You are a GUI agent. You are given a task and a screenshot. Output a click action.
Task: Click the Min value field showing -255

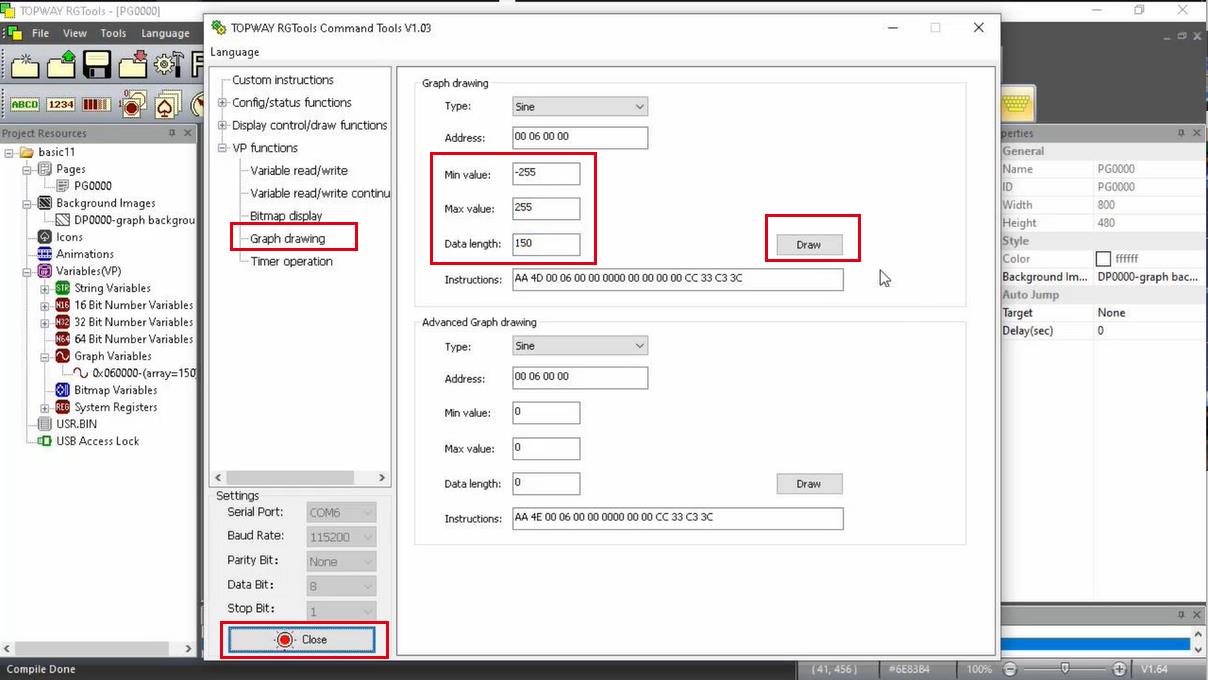(x=546, y=174)
